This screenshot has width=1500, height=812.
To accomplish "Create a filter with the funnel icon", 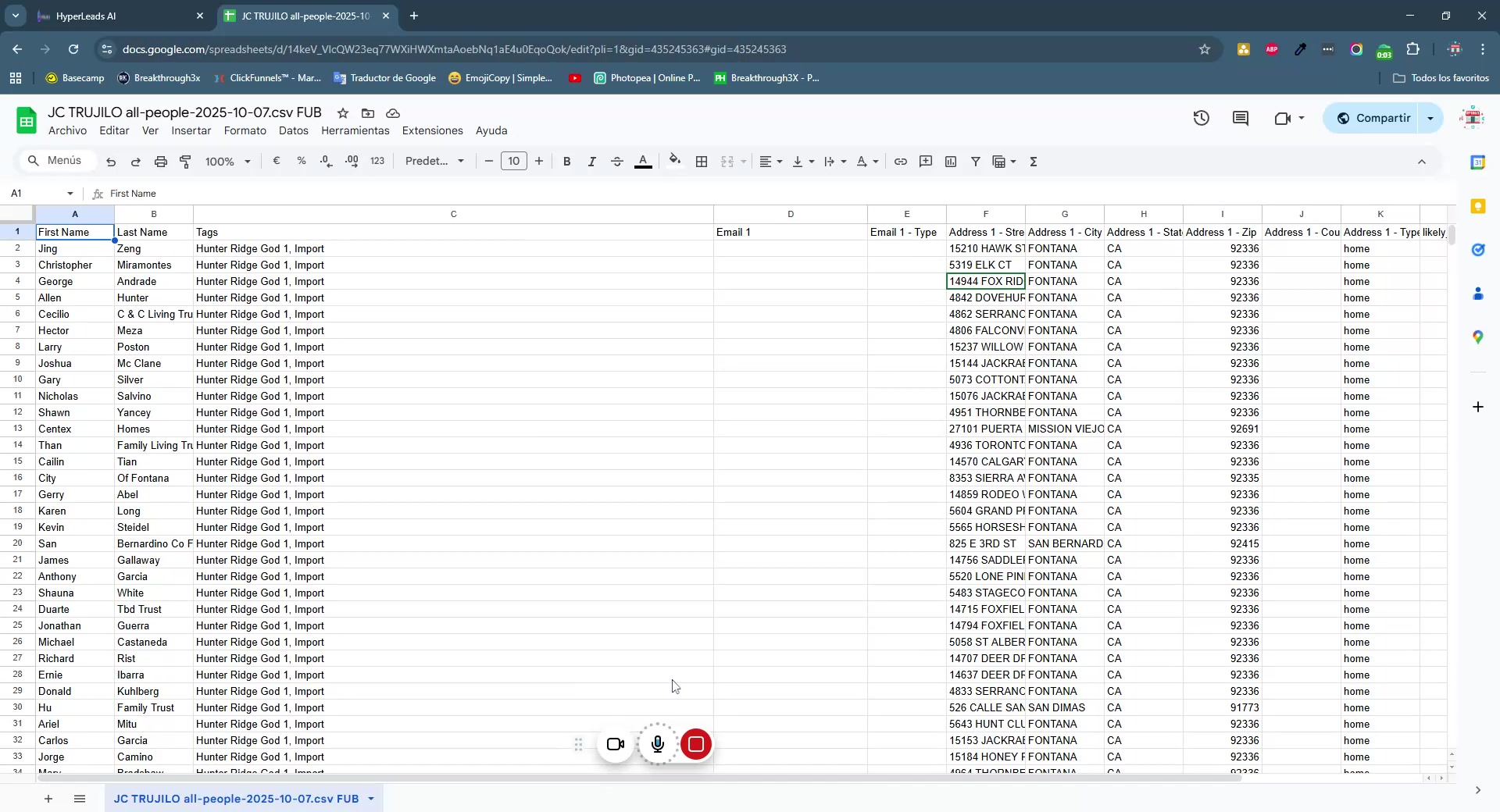I will [976, 162].
